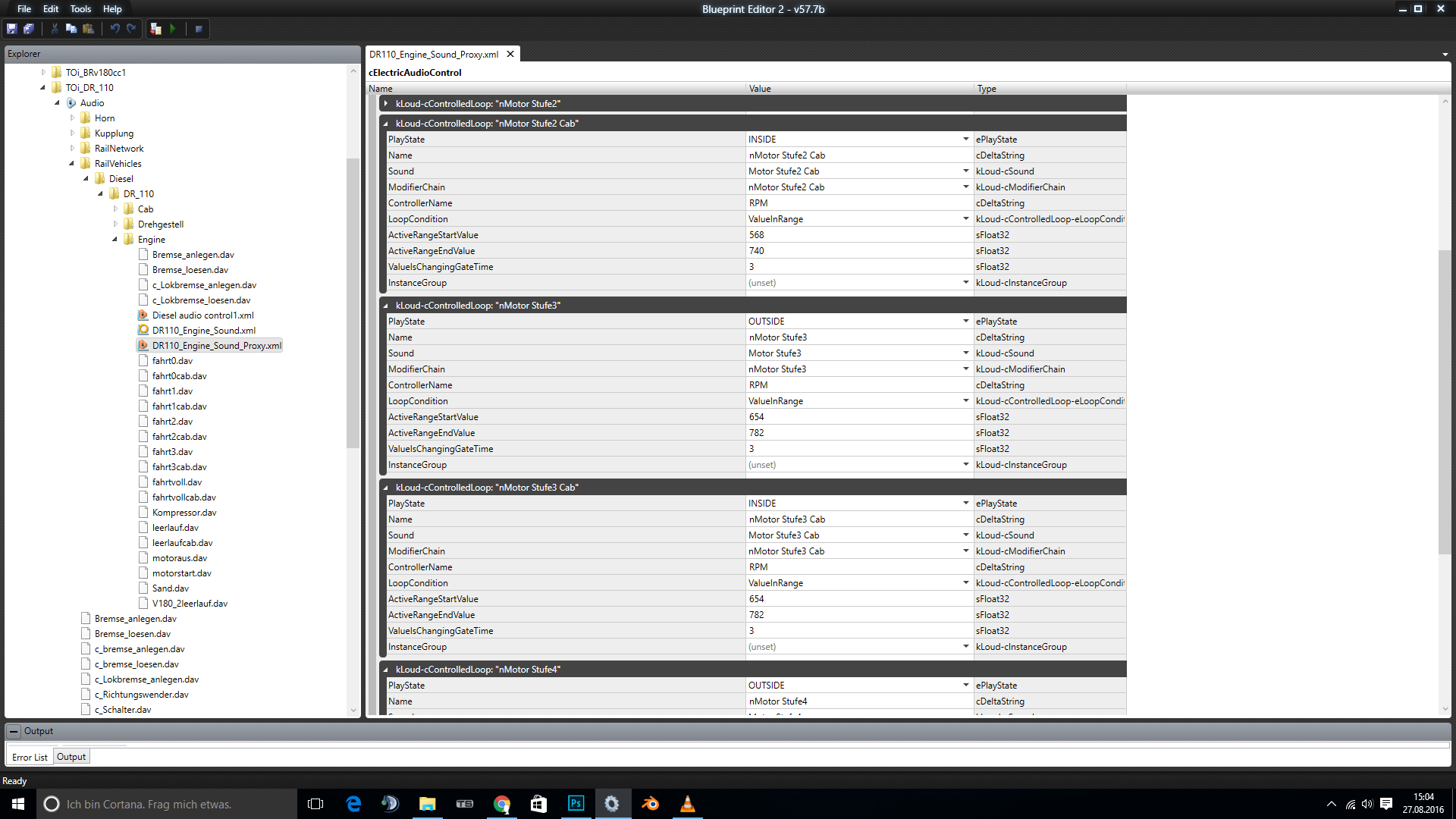Select motorstart.dav file in Engine folder
Image resolution: width=1456 pixels, height=819 pixels.
point(181,573)
